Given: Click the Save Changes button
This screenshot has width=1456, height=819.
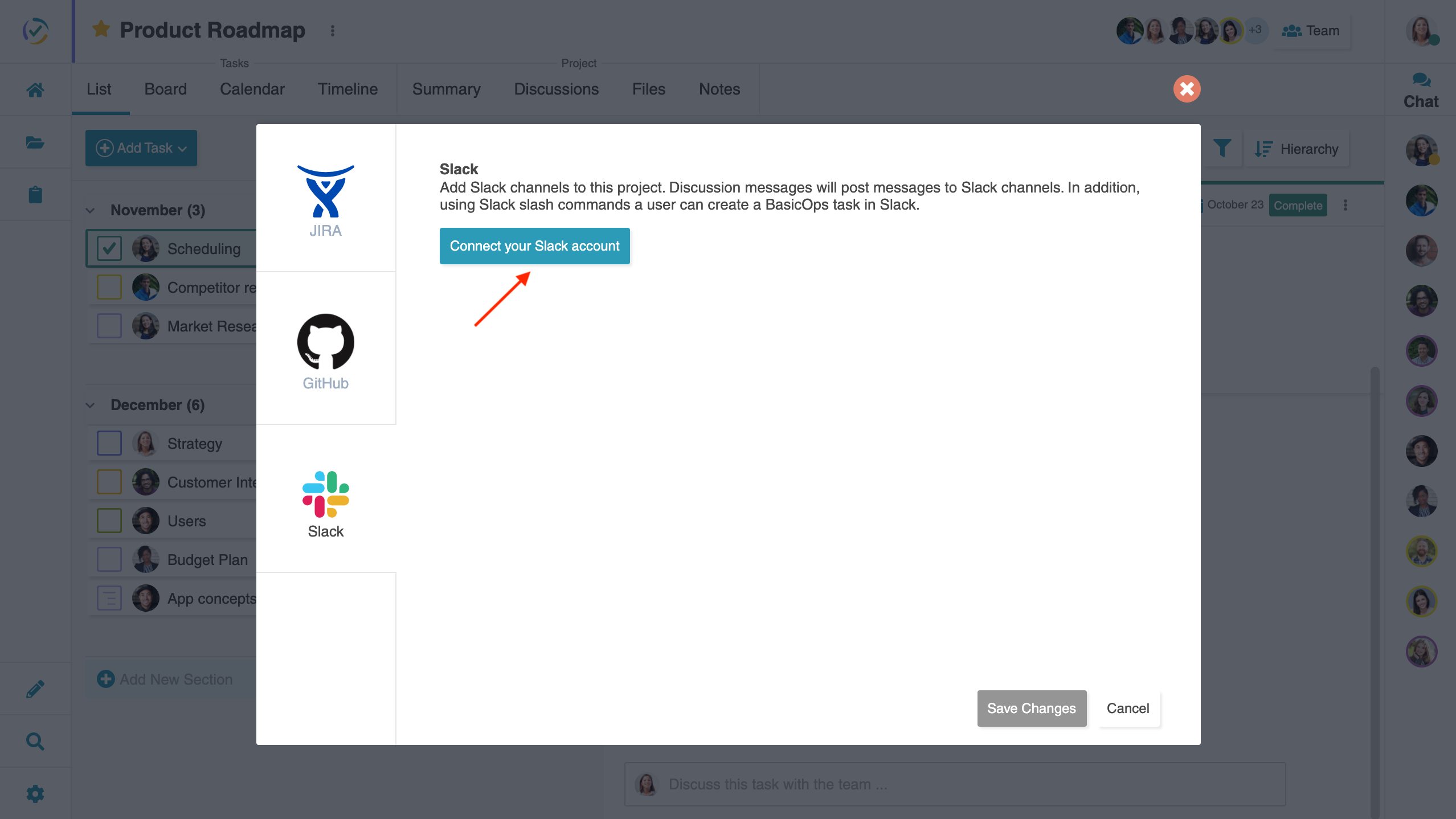Looking at the screenshot, I should [1031, 708].
